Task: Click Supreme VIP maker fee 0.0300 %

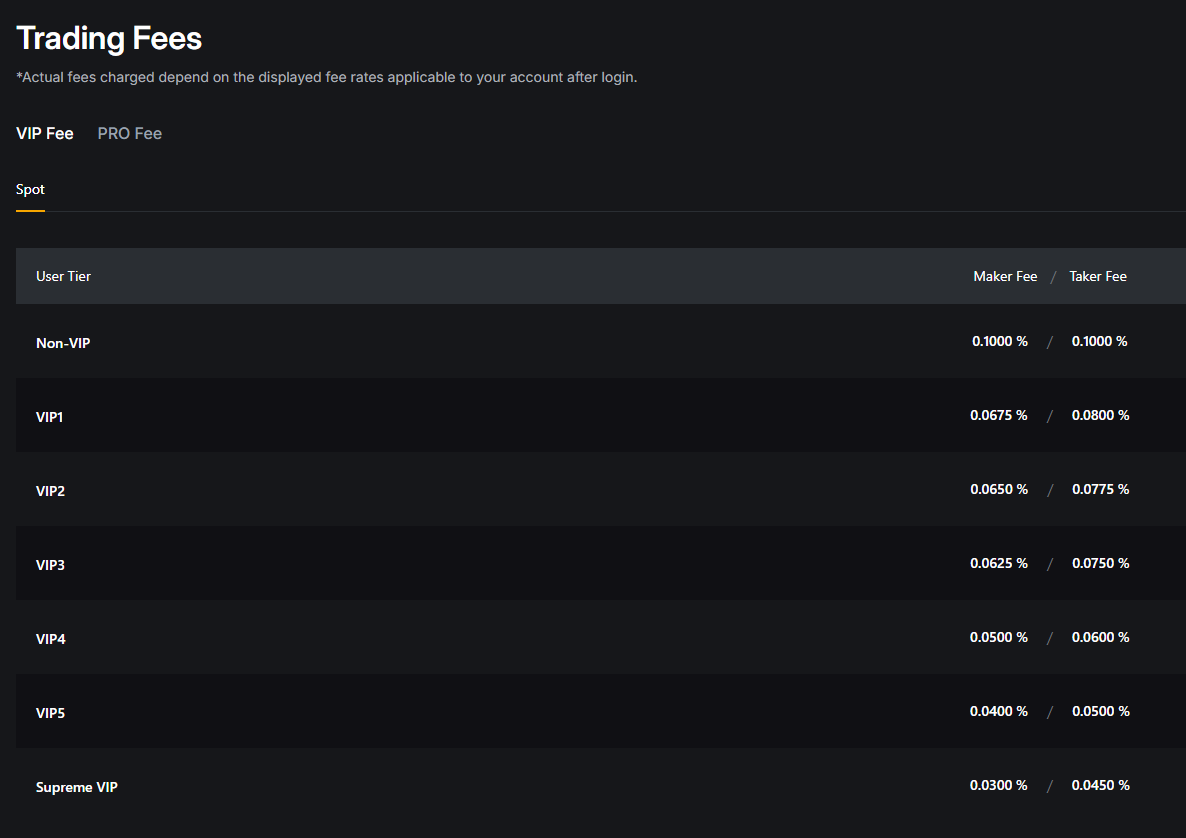Action: [998, 785]
